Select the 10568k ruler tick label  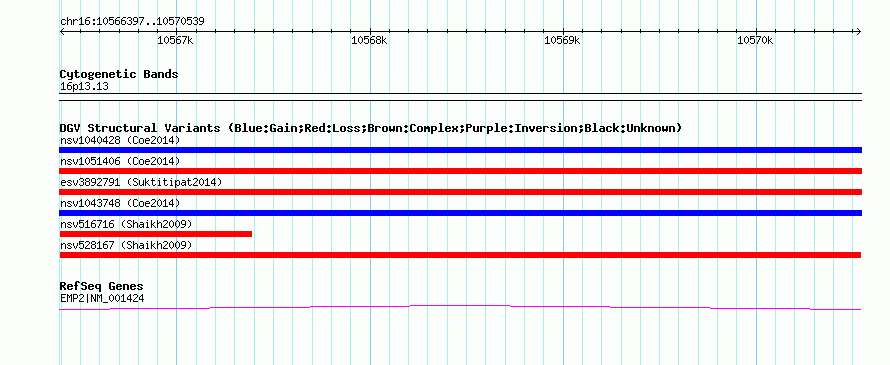[369, 40]
